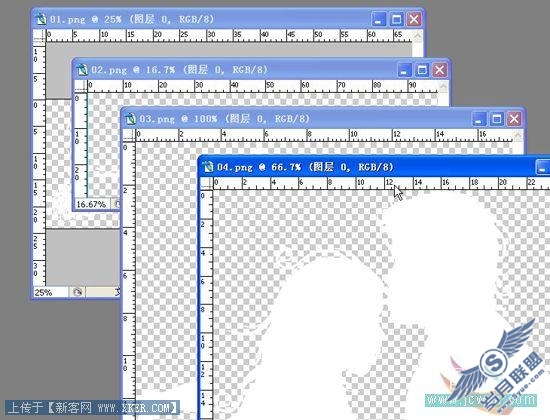Maximize the 02.png document window
This screenshot has height=420, width=550.
(422, 70)
